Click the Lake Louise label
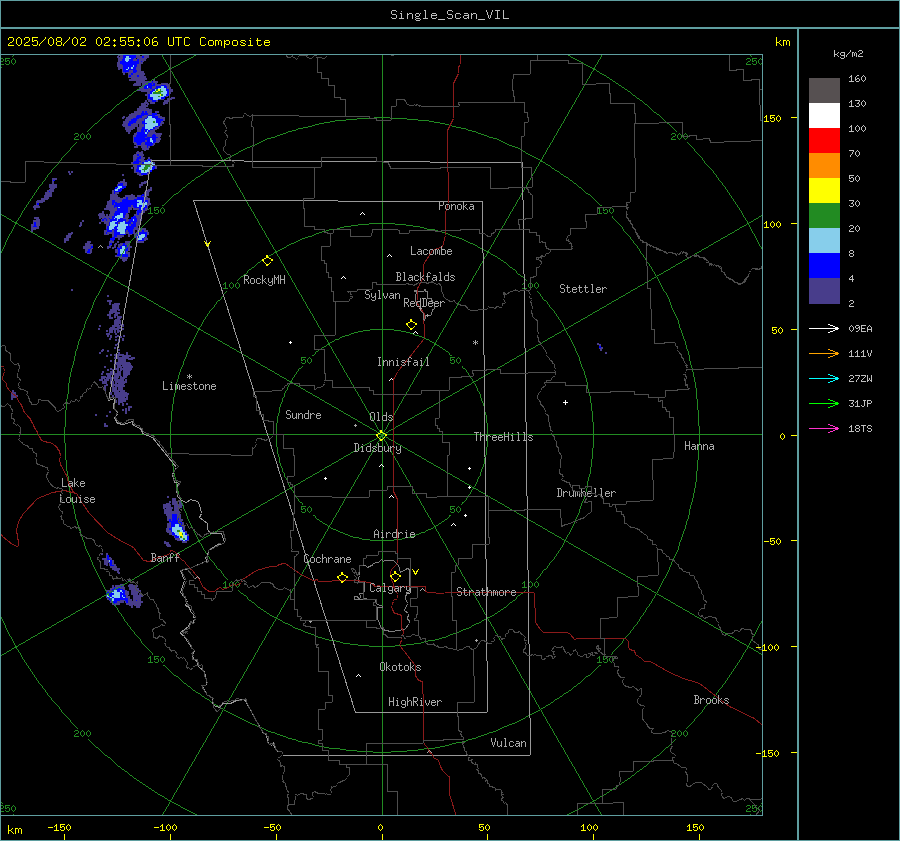Screen dimensions: 900x841 (x=77, y=491)
